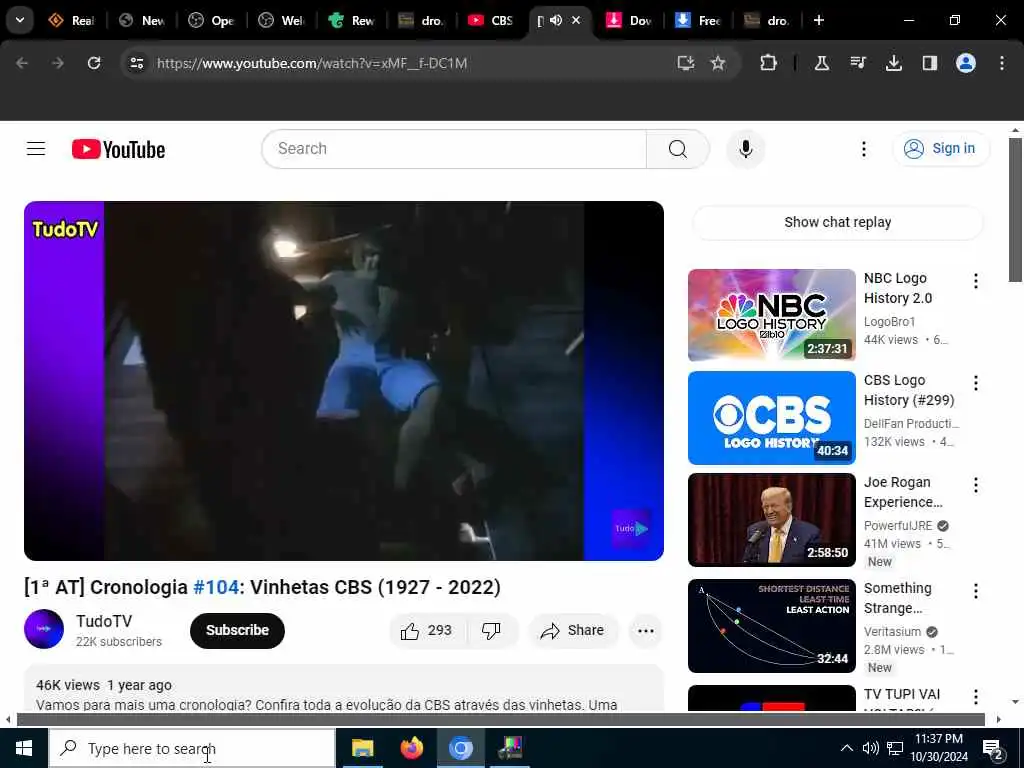Share this video

(x=573, y=631)
